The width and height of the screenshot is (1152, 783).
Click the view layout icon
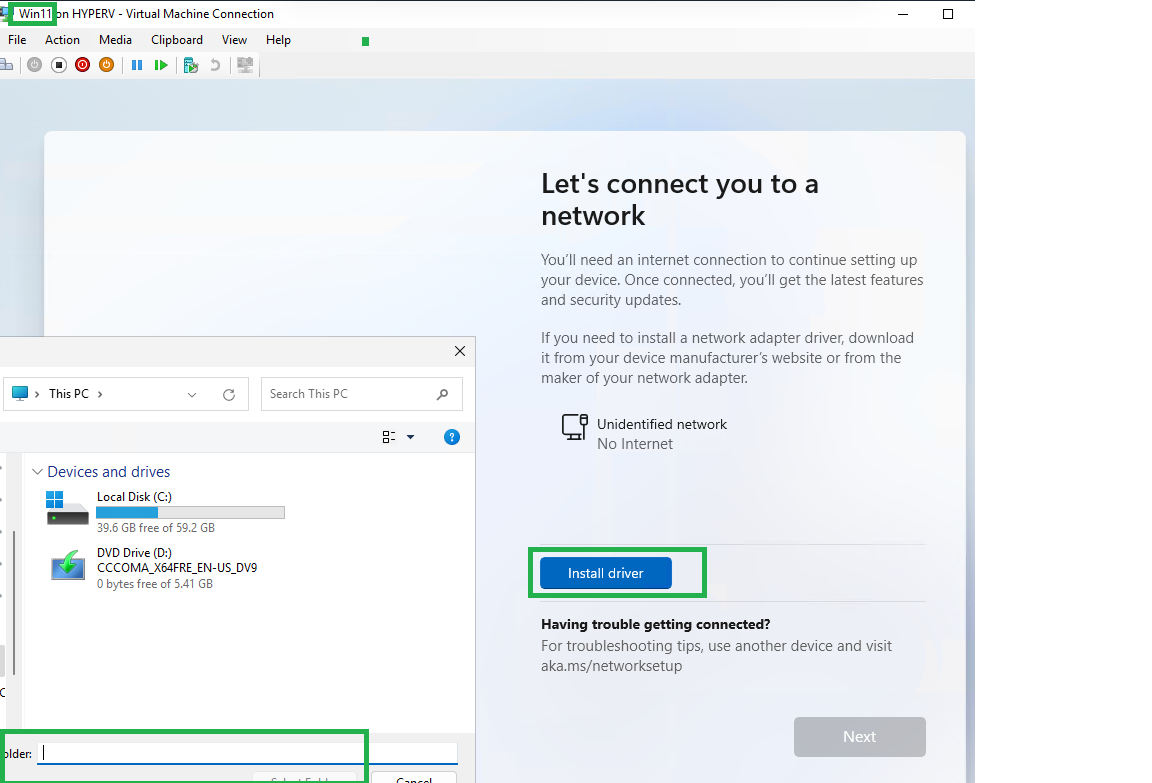click(x=389, y=437)
